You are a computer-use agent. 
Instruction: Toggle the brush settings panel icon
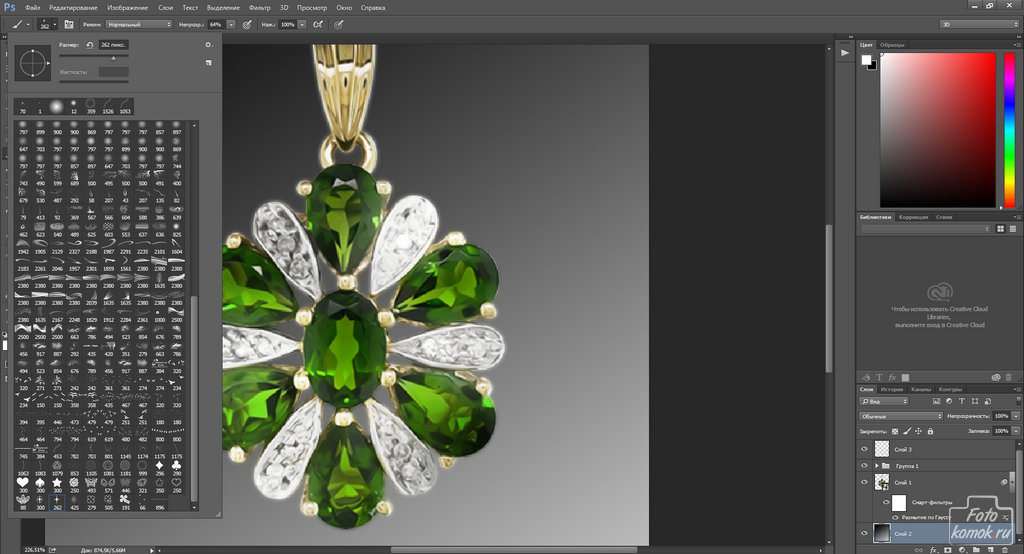[69, 24]
